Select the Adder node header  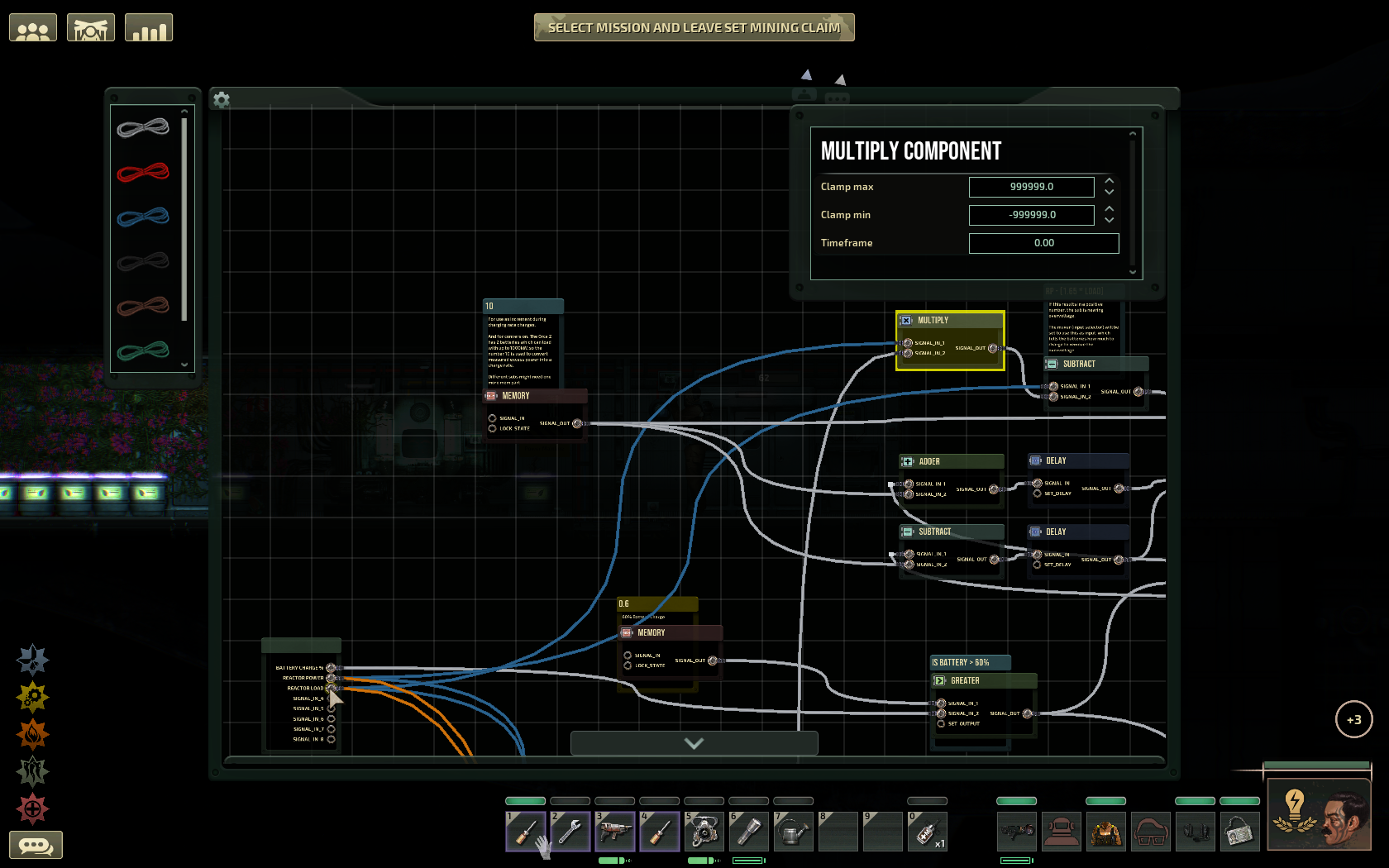point(952,462)
